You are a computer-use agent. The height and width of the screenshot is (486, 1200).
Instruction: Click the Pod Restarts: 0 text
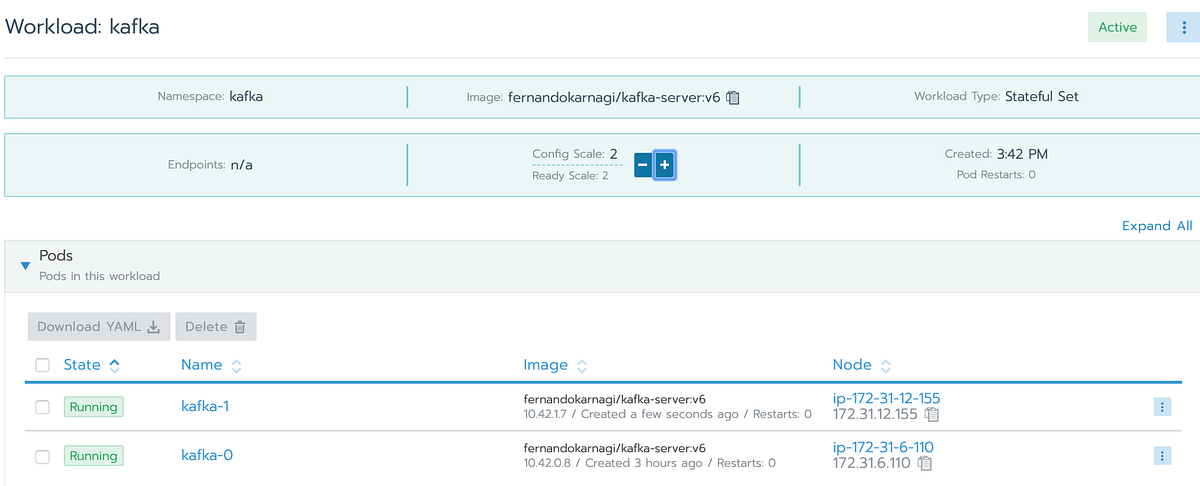996,174
